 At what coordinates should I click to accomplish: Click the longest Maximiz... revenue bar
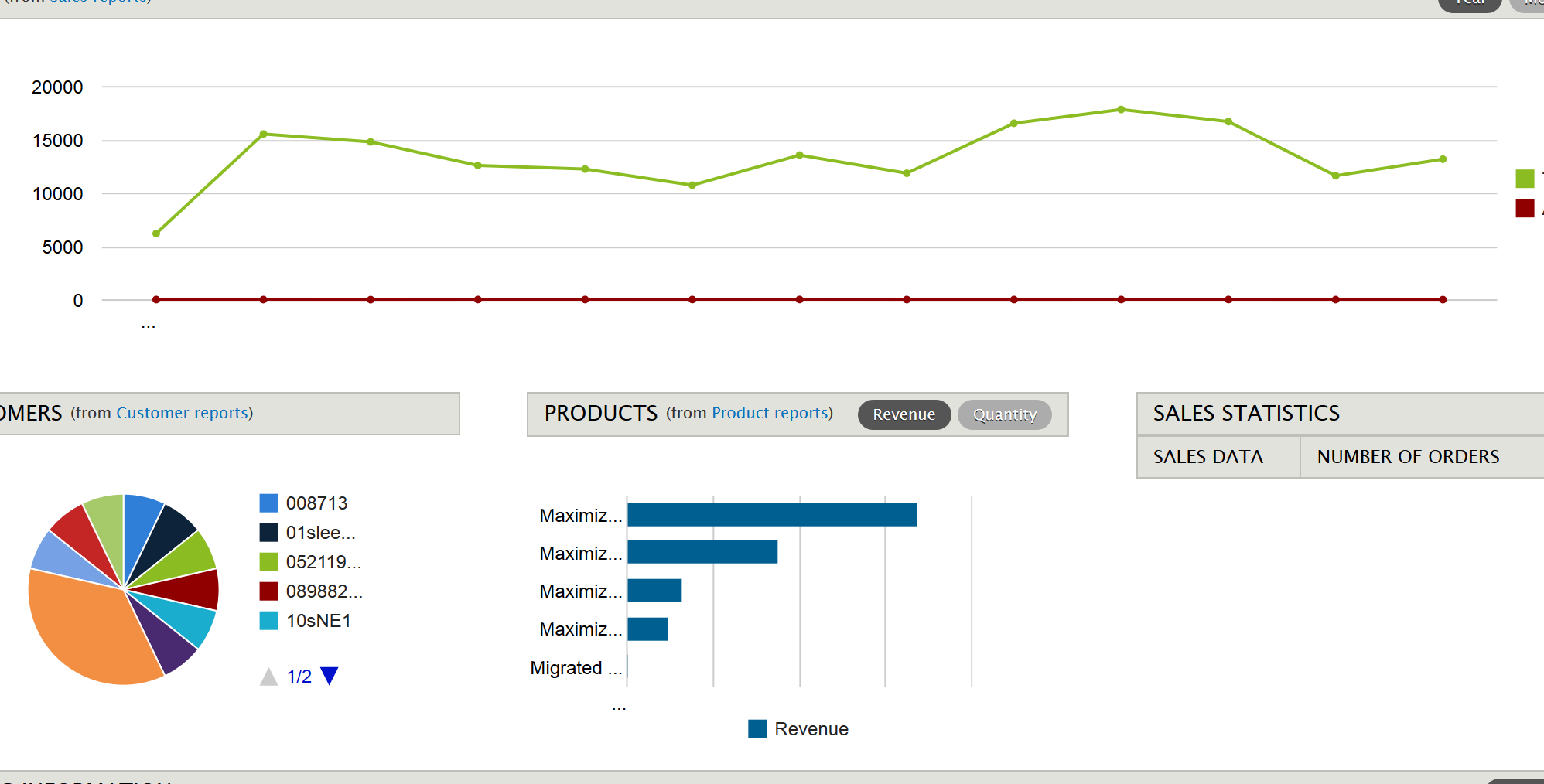[x=772, y=515]
